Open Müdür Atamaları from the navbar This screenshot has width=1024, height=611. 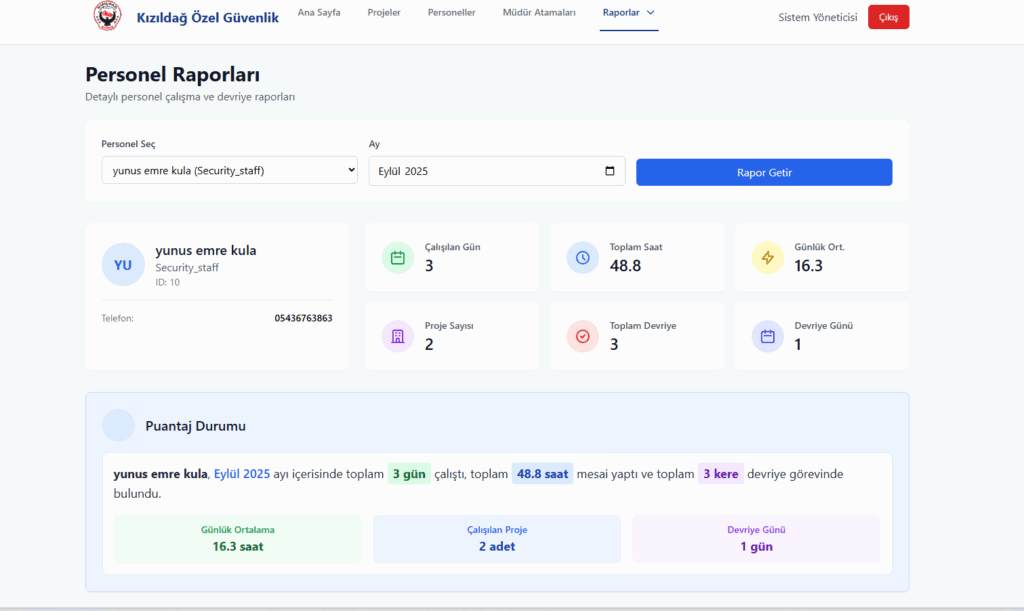[539, 13]
